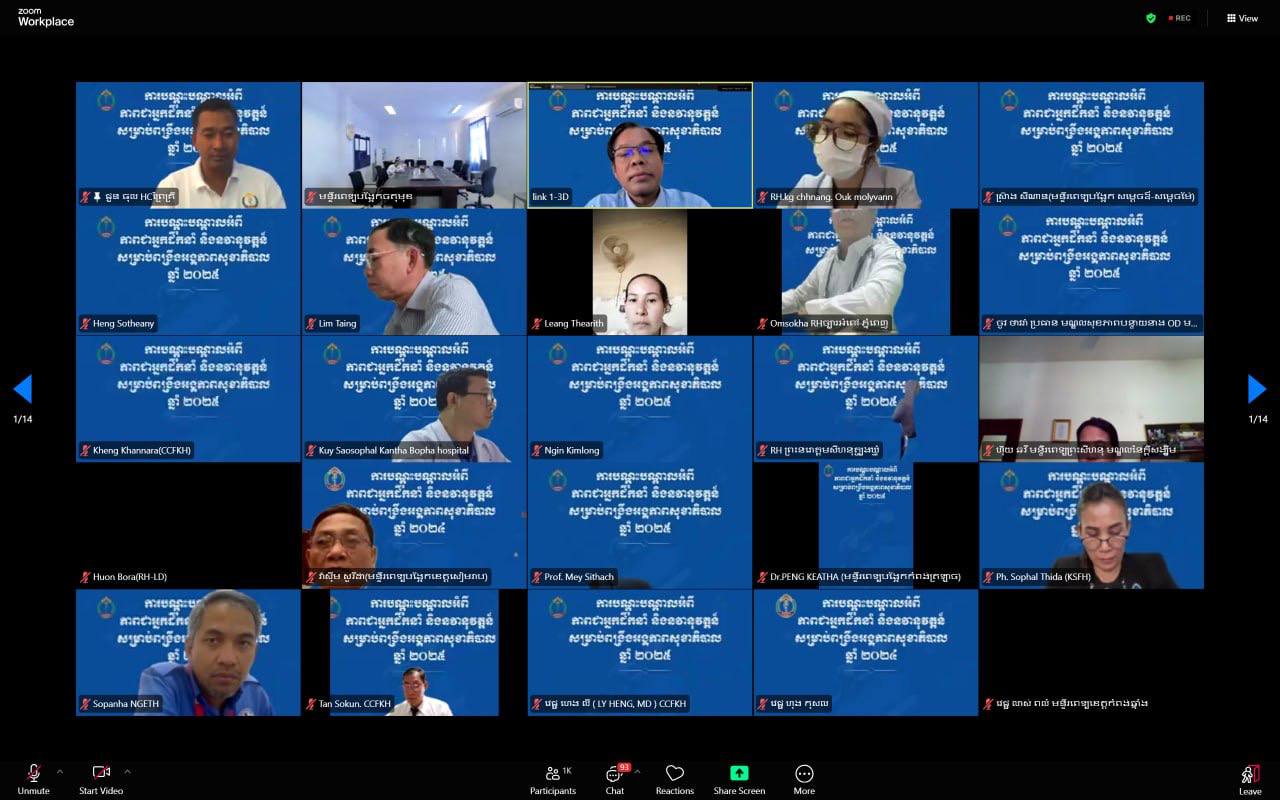Expand audio options caret beside Unmute
Image resolution: width=1280 pixels, height=800 pixels.
60,771
